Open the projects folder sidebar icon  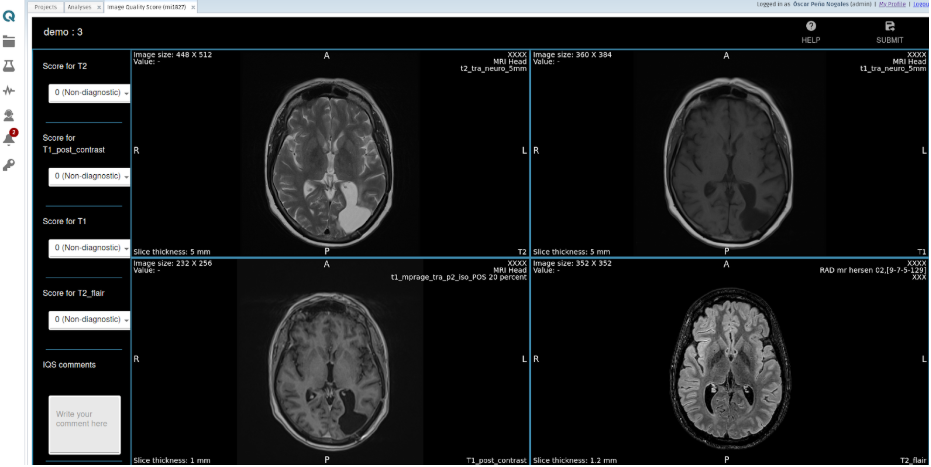(9, 41)
